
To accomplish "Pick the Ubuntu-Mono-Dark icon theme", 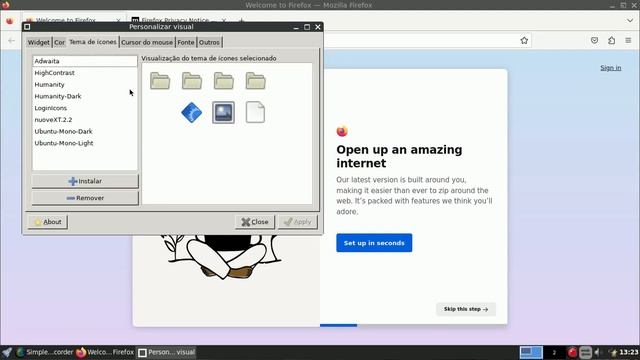I will tap(85, 131).
